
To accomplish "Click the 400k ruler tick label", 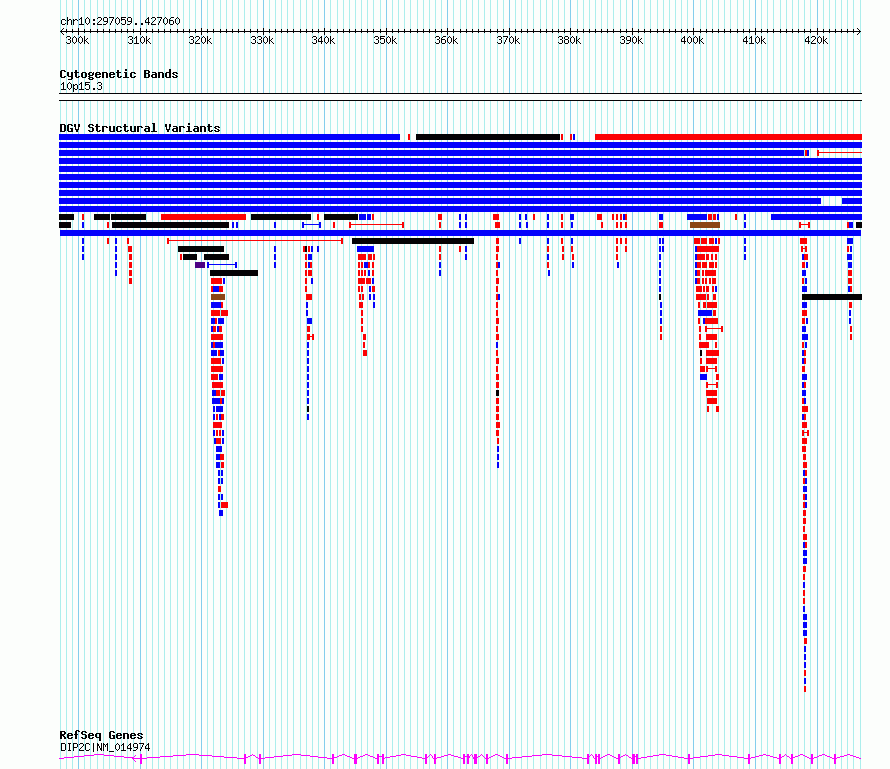I will click(x=692, y=40).
